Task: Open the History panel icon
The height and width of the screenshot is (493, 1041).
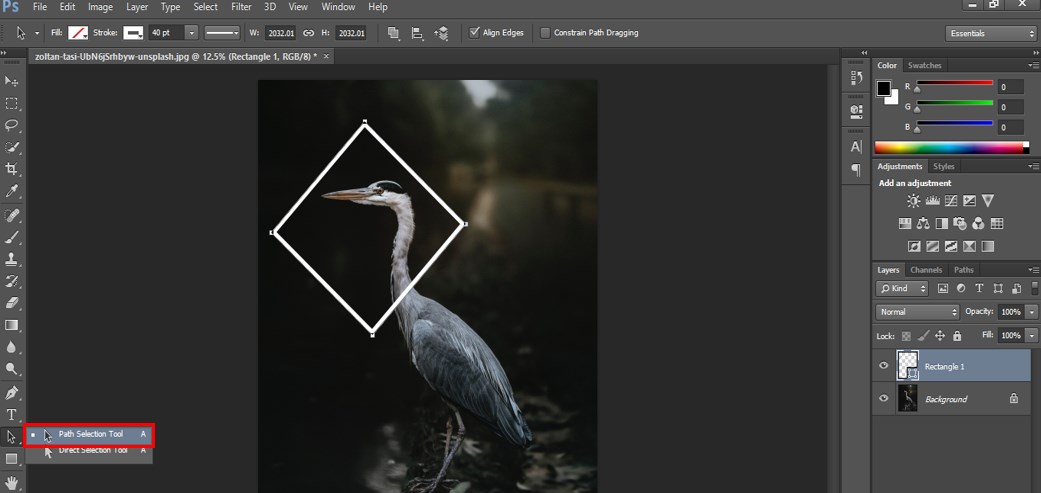Action: (856, 78)
